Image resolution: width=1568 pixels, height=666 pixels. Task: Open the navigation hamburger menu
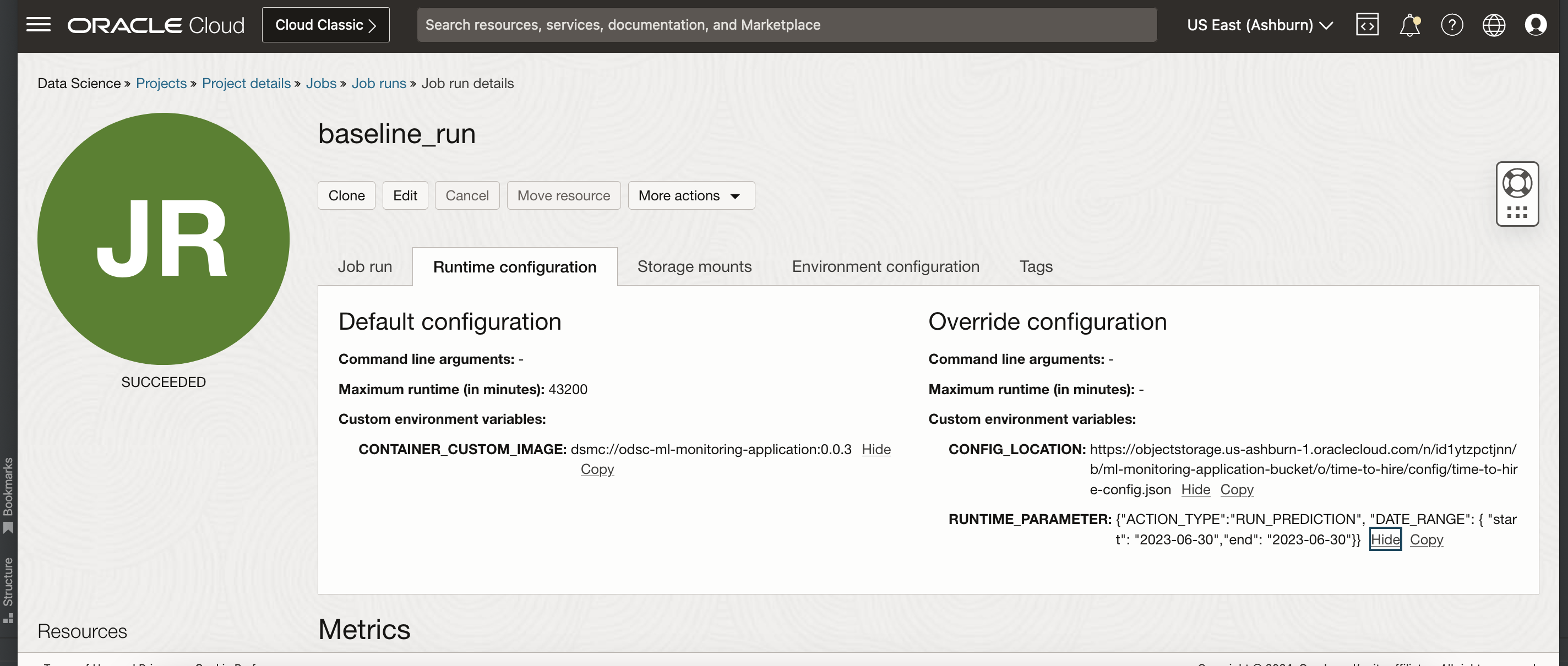pyautogui.click(x=38, y=24)
